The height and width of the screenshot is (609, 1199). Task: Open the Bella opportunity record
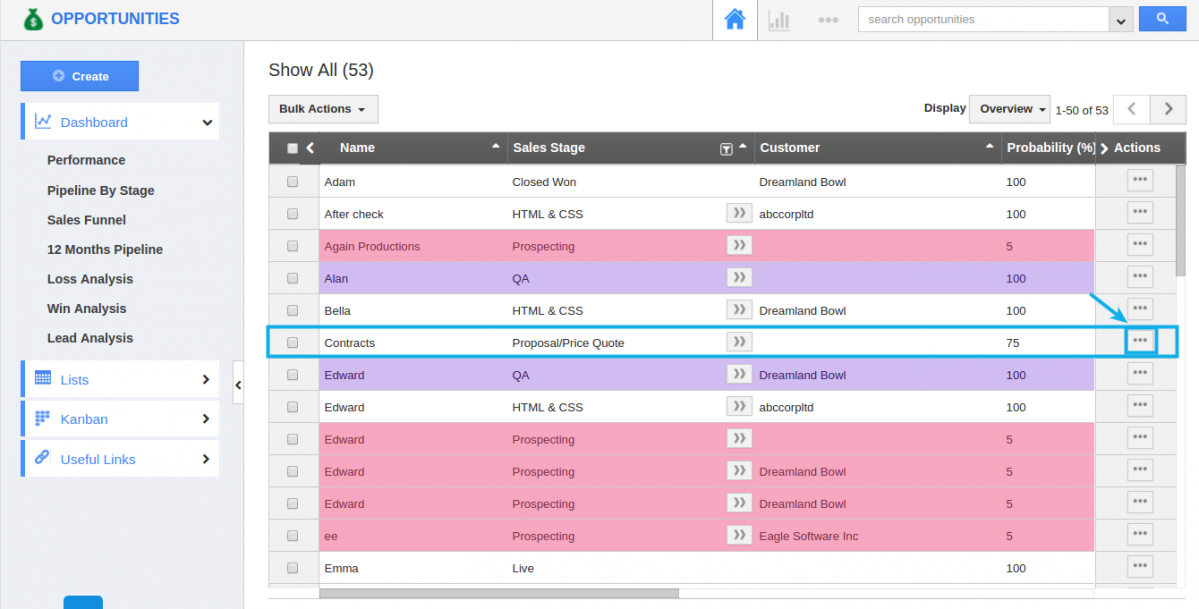click(x=337, y=311)
